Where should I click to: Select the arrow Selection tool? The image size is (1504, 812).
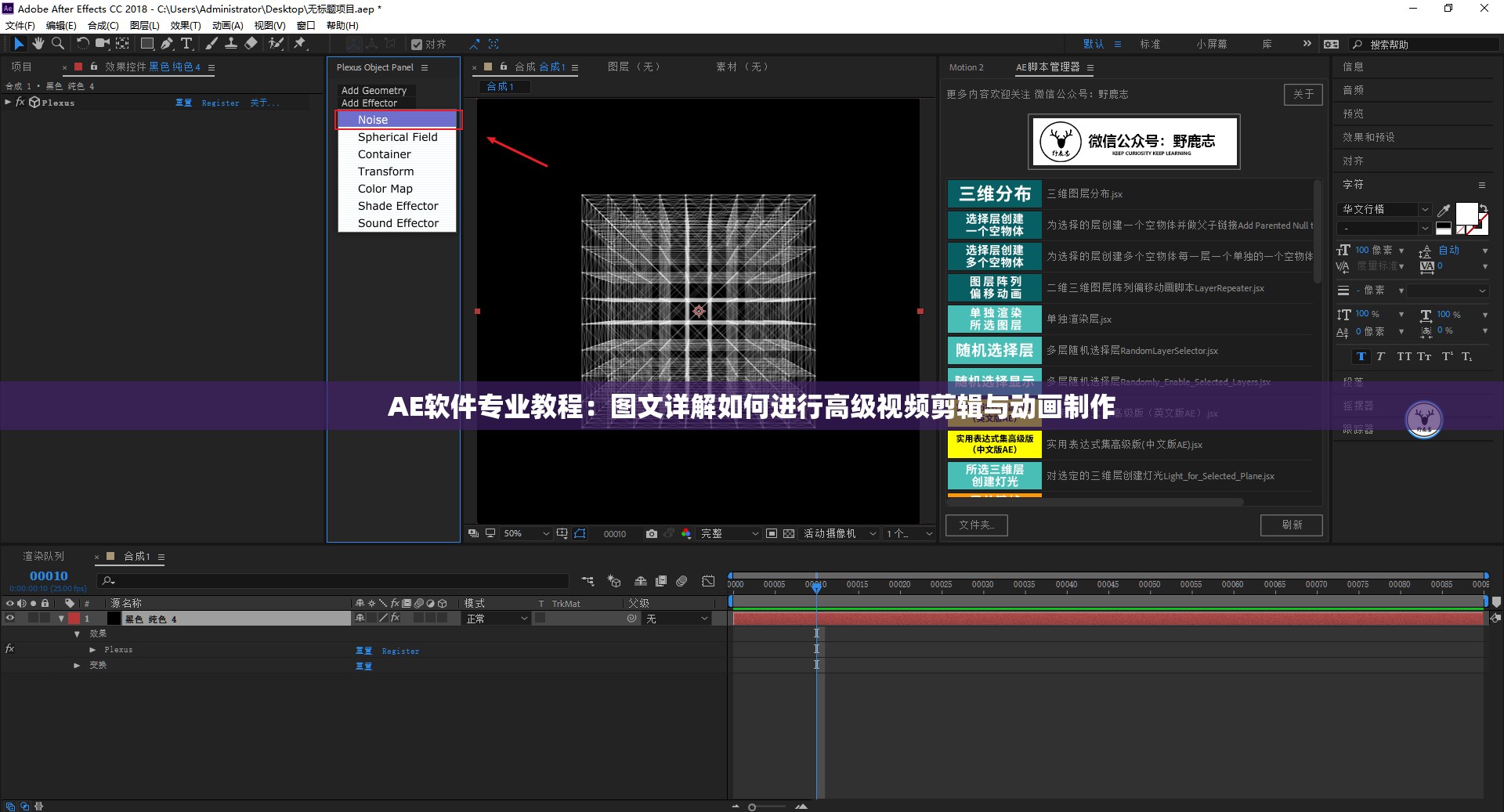click(19, 44)
